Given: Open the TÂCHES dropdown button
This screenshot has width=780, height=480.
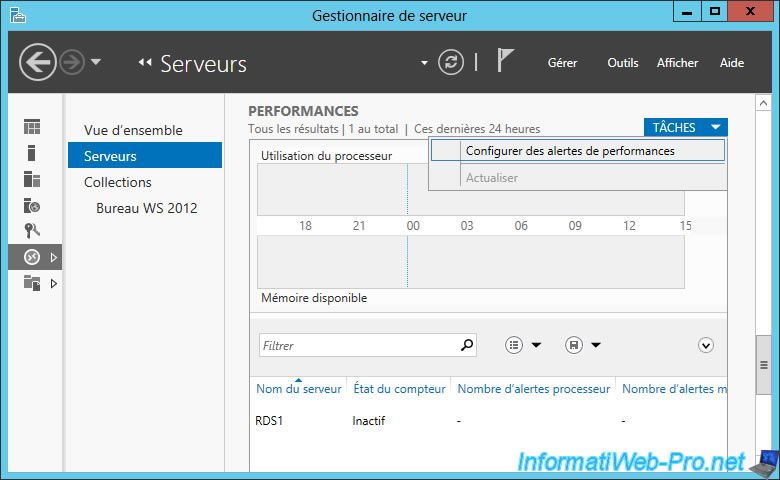Looking at the screenshot, I should coord(685,127).
